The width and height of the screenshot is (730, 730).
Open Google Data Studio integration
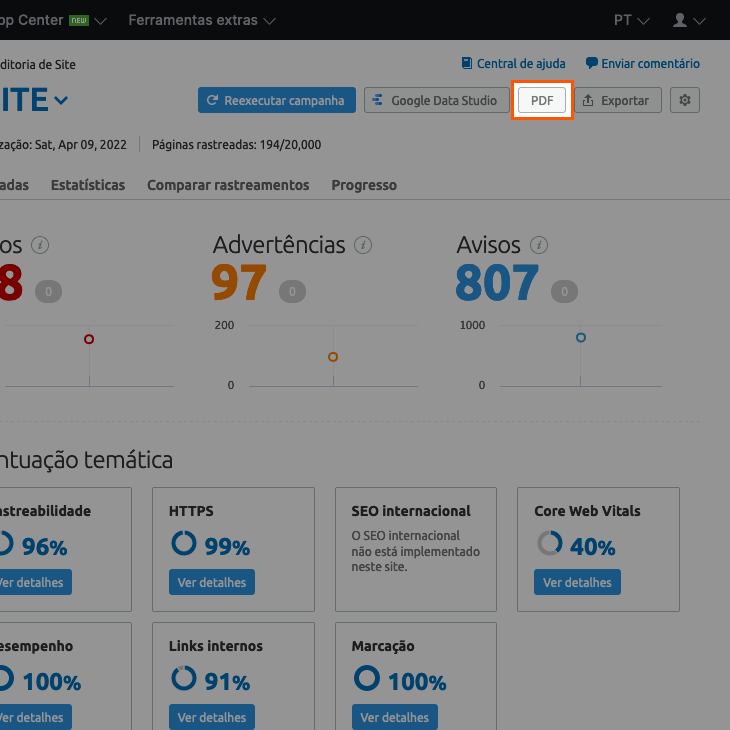436,100
